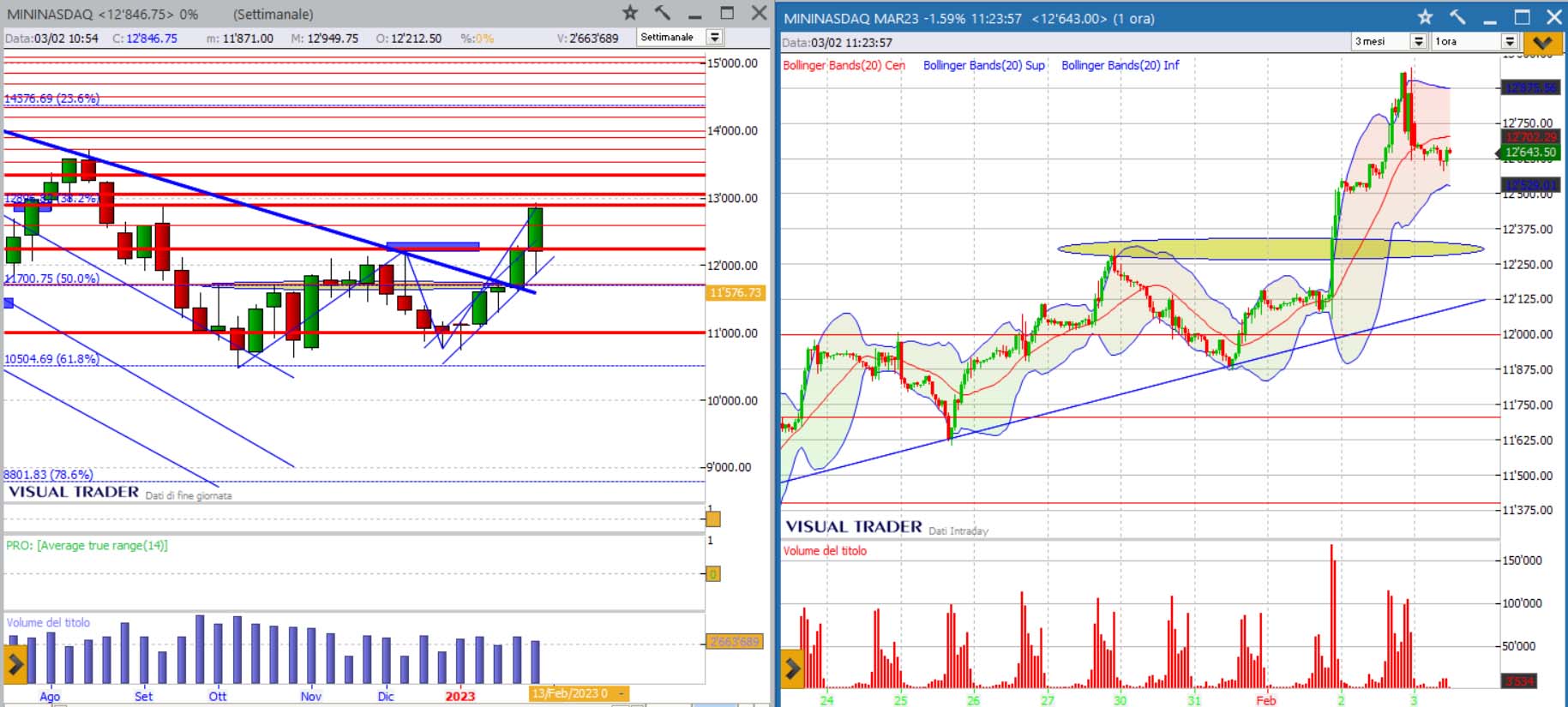
Task: Click the red 3'534 volume tag
Action: (1519, 681)
